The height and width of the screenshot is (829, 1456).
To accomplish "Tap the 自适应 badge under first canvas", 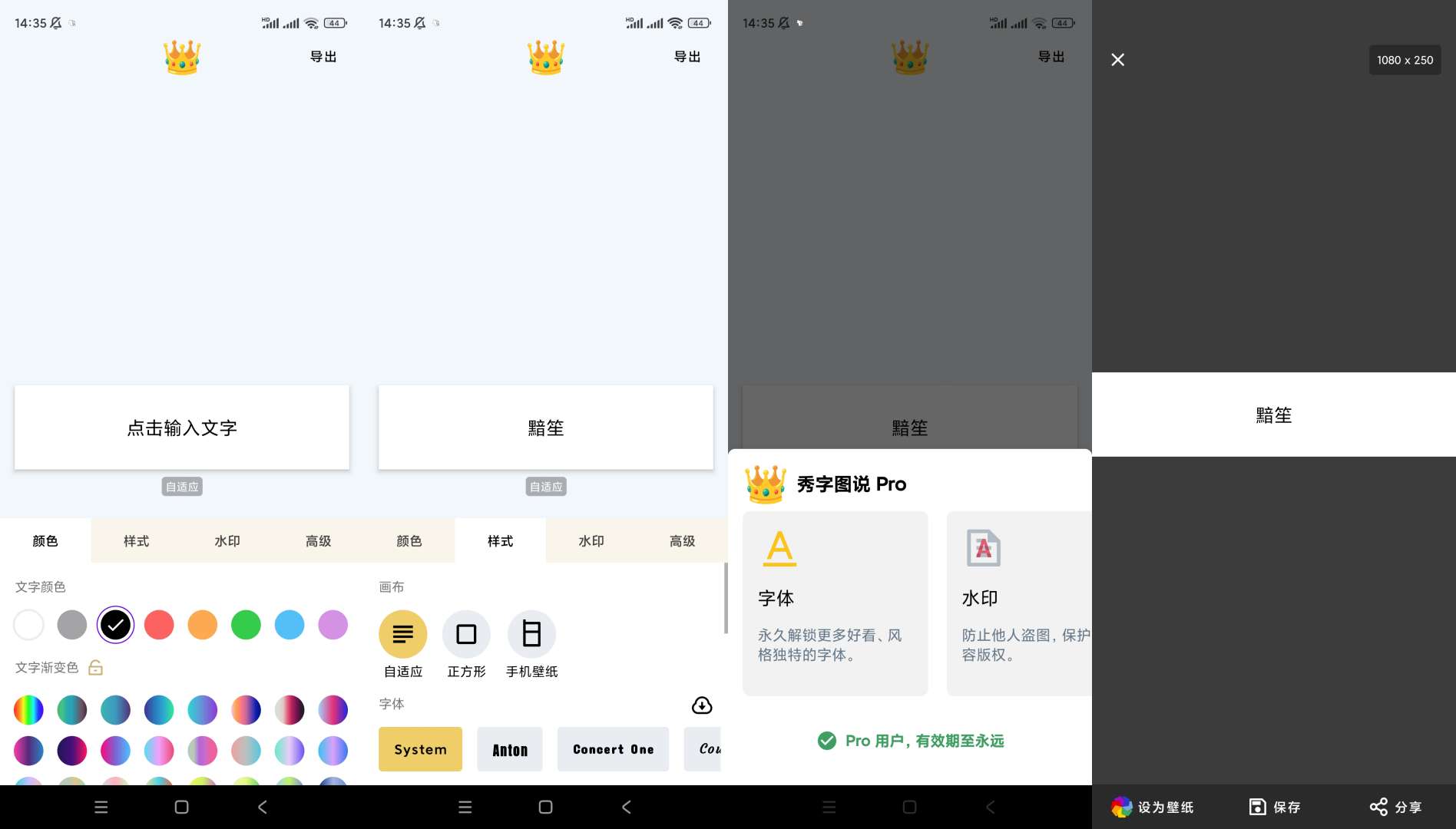I will (182, 487).
